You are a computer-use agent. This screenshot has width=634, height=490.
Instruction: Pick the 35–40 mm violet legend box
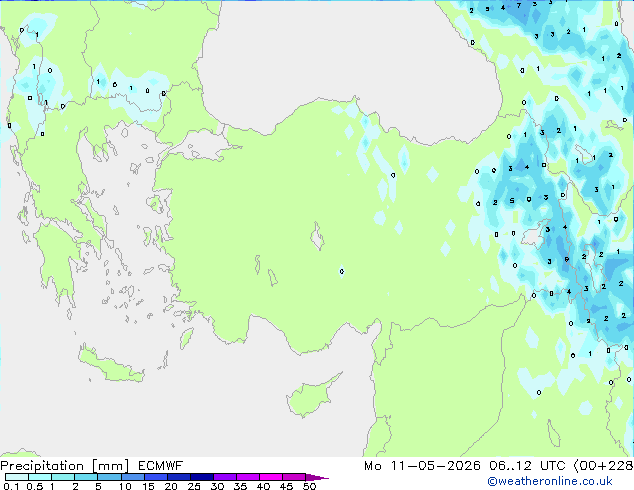click(247, 477)
